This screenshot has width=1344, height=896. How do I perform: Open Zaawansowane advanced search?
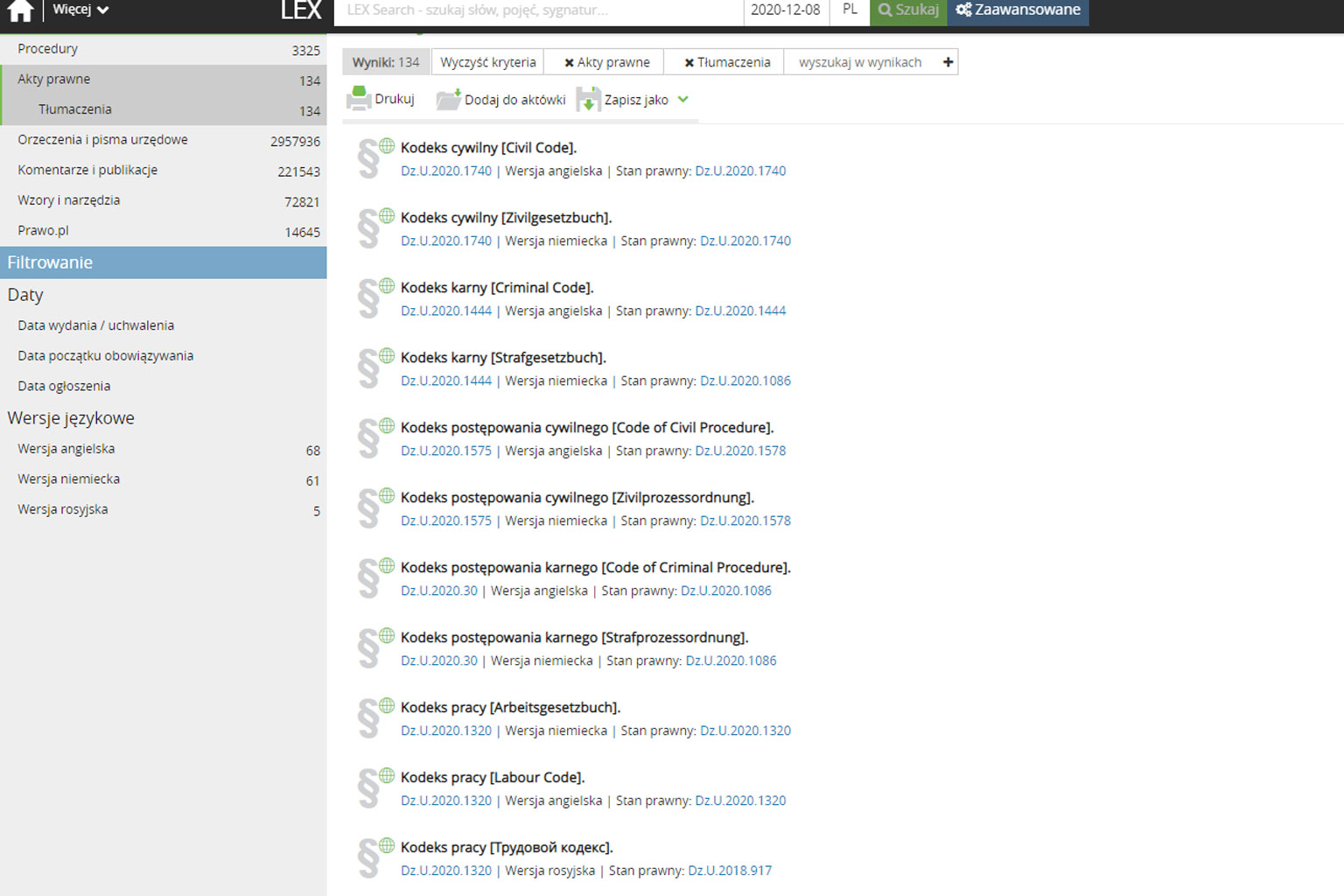coord(1018,10)
